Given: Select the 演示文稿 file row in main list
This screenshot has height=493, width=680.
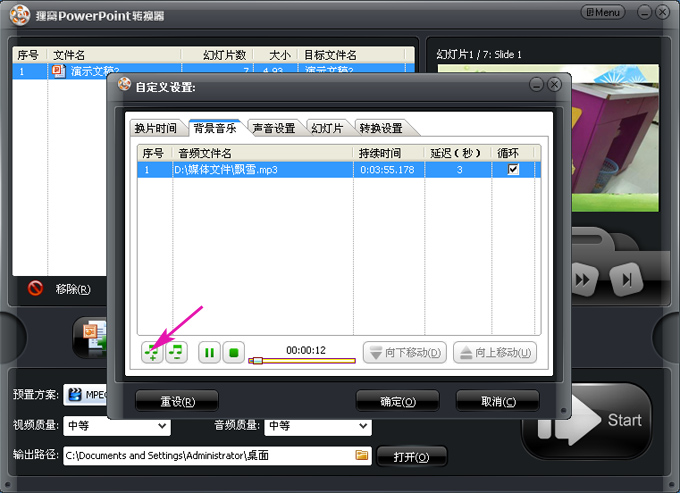Looking at the screenshot, I should (212, 71).
